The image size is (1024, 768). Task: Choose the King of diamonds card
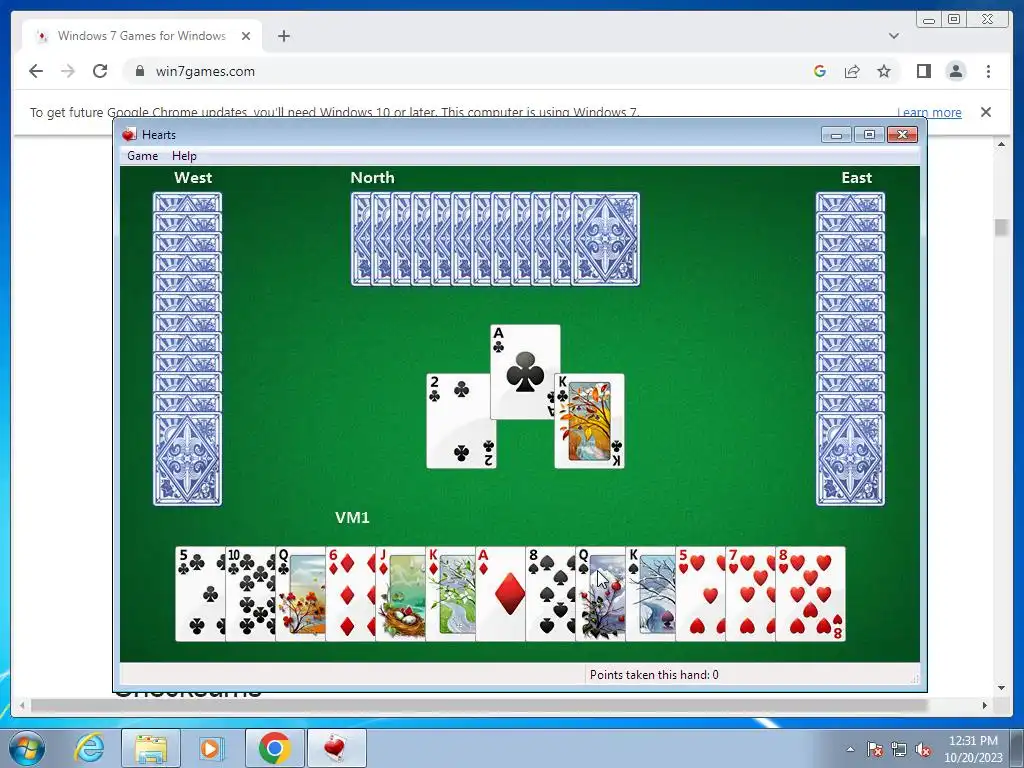point(451,594)
